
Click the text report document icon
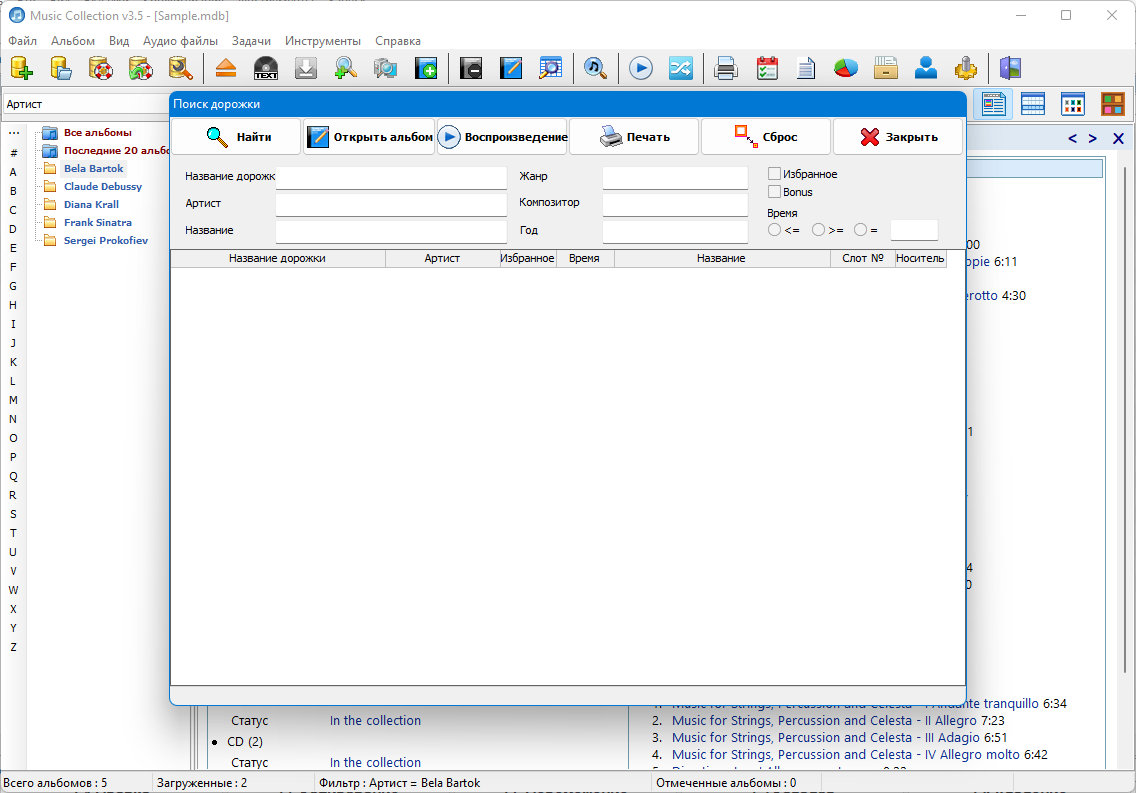tap(806, 68)
